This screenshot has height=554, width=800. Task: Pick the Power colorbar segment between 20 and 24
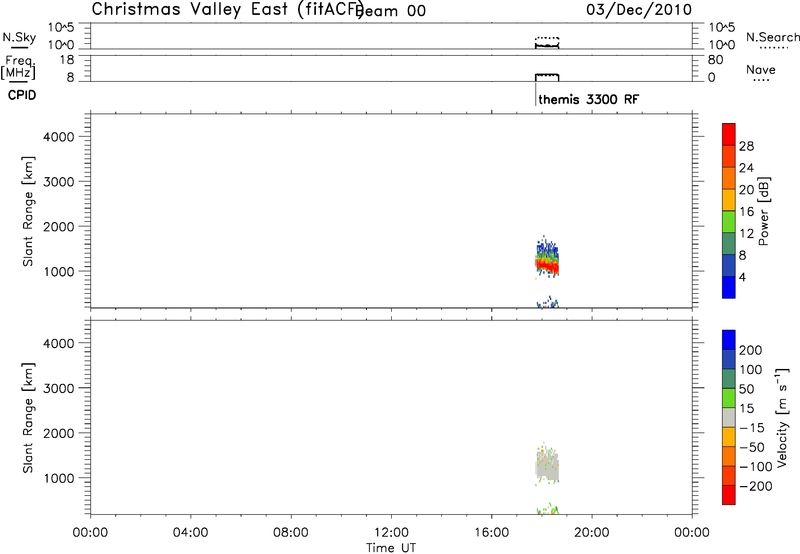729,178
